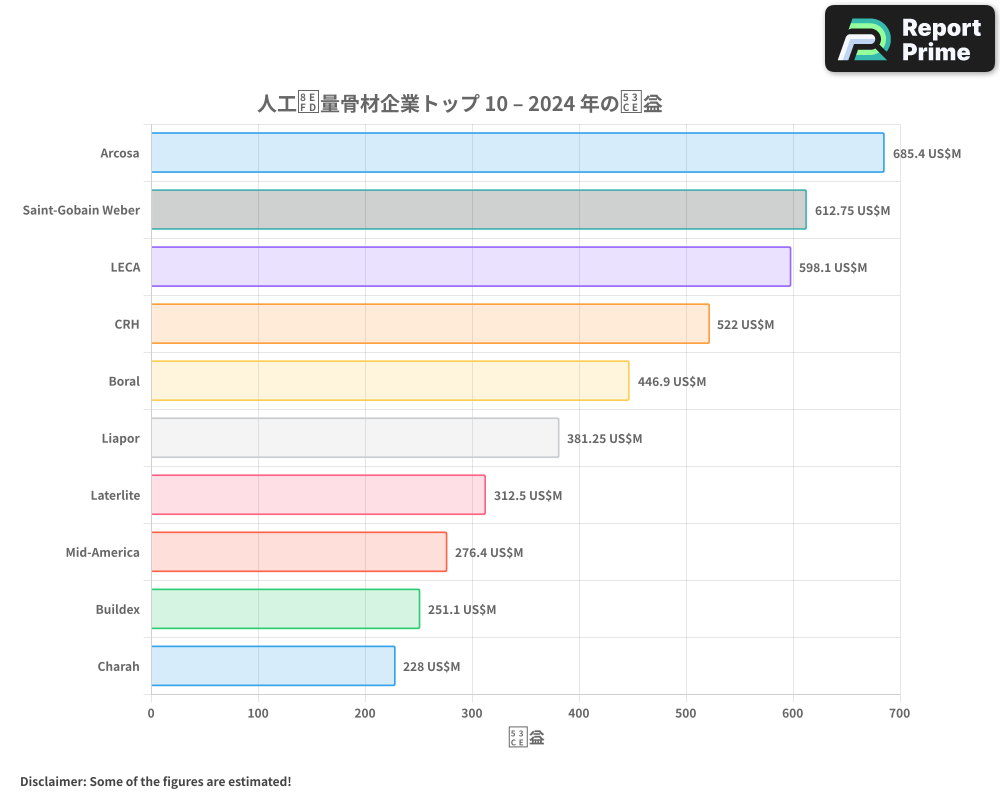Click the disclaimer text at bottom
Viewport: 1000px width, 800px height.
point(155,782)
